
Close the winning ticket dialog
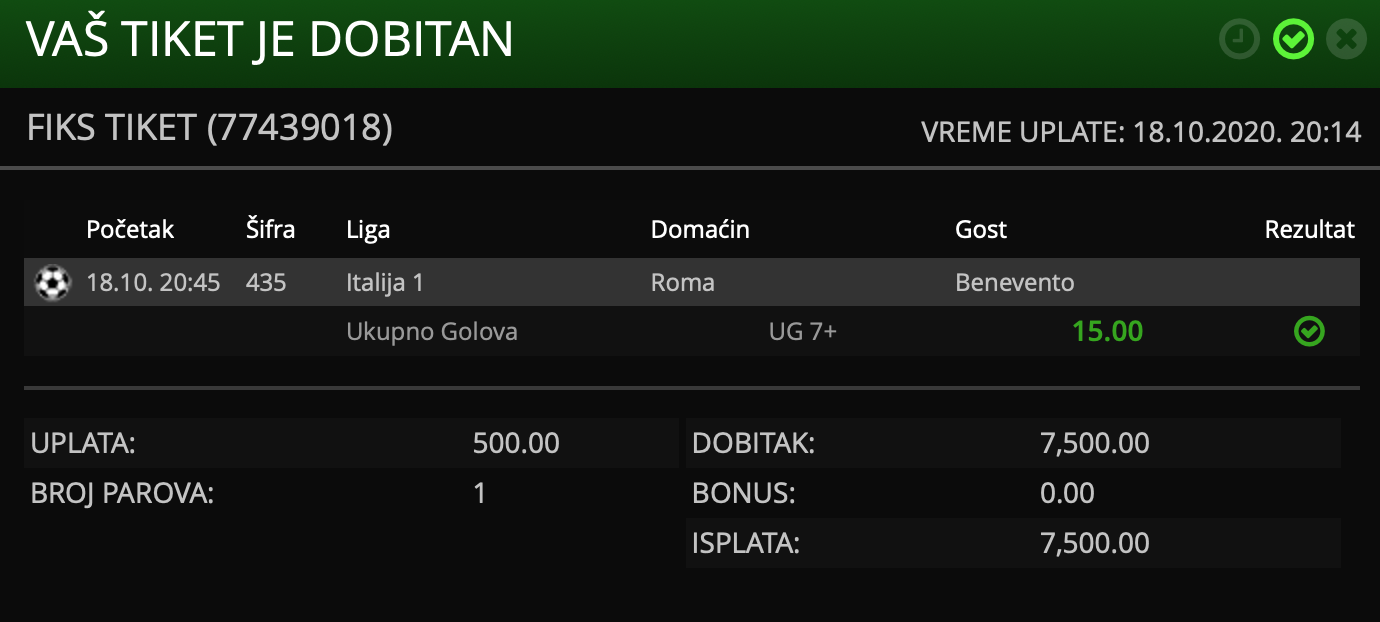click(1346, 40)
